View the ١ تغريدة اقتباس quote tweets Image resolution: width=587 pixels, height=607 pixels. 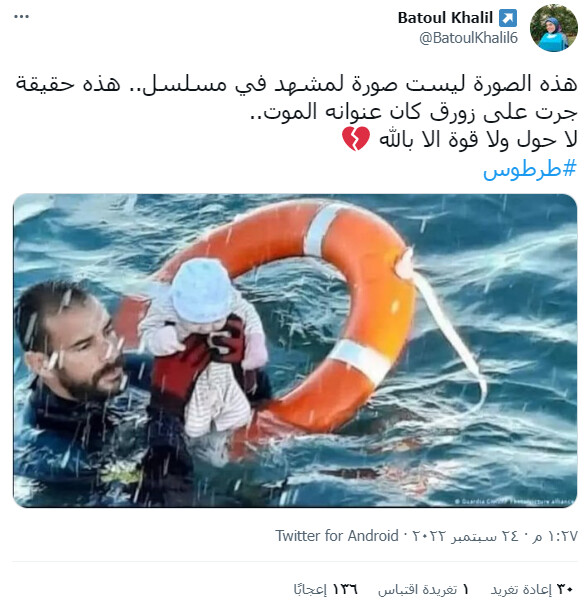(x=424, y=589)
